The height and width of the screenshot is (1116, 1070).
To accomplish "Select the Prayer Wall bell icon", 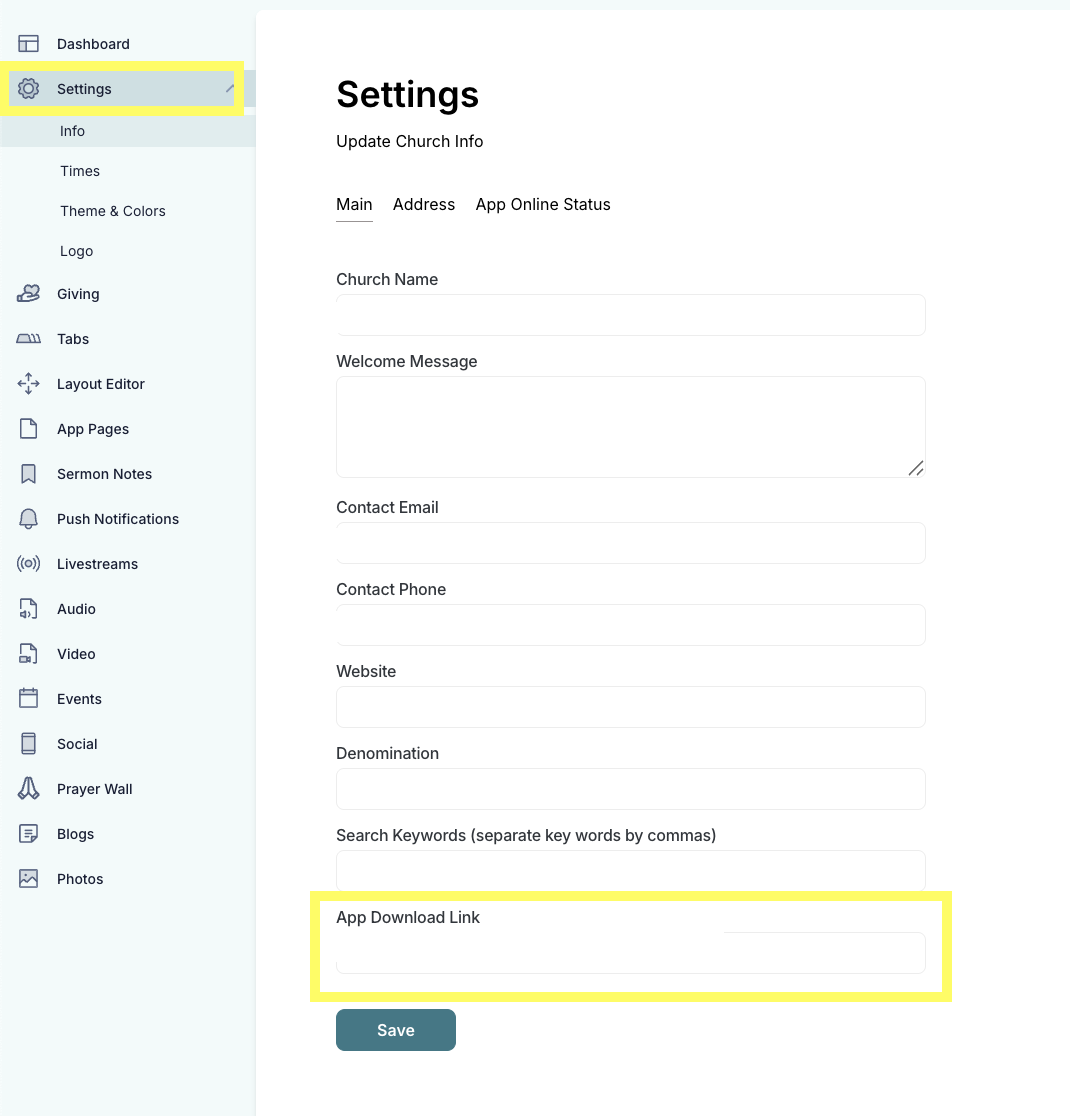I will [x=28, y=788].
